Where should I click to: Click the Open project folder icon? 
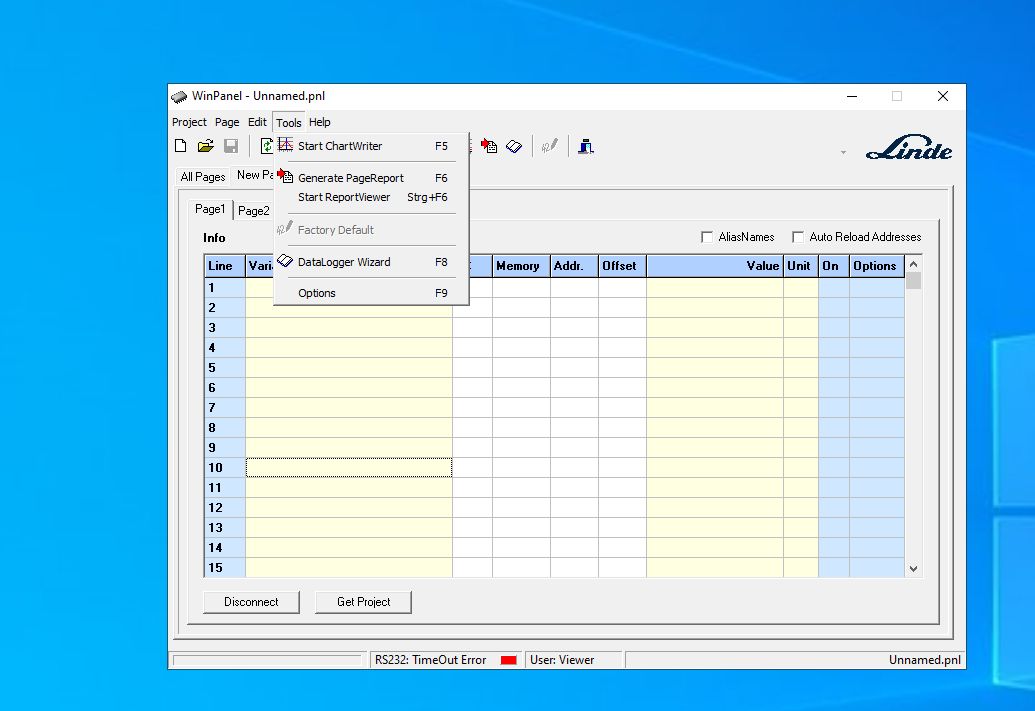205,146
